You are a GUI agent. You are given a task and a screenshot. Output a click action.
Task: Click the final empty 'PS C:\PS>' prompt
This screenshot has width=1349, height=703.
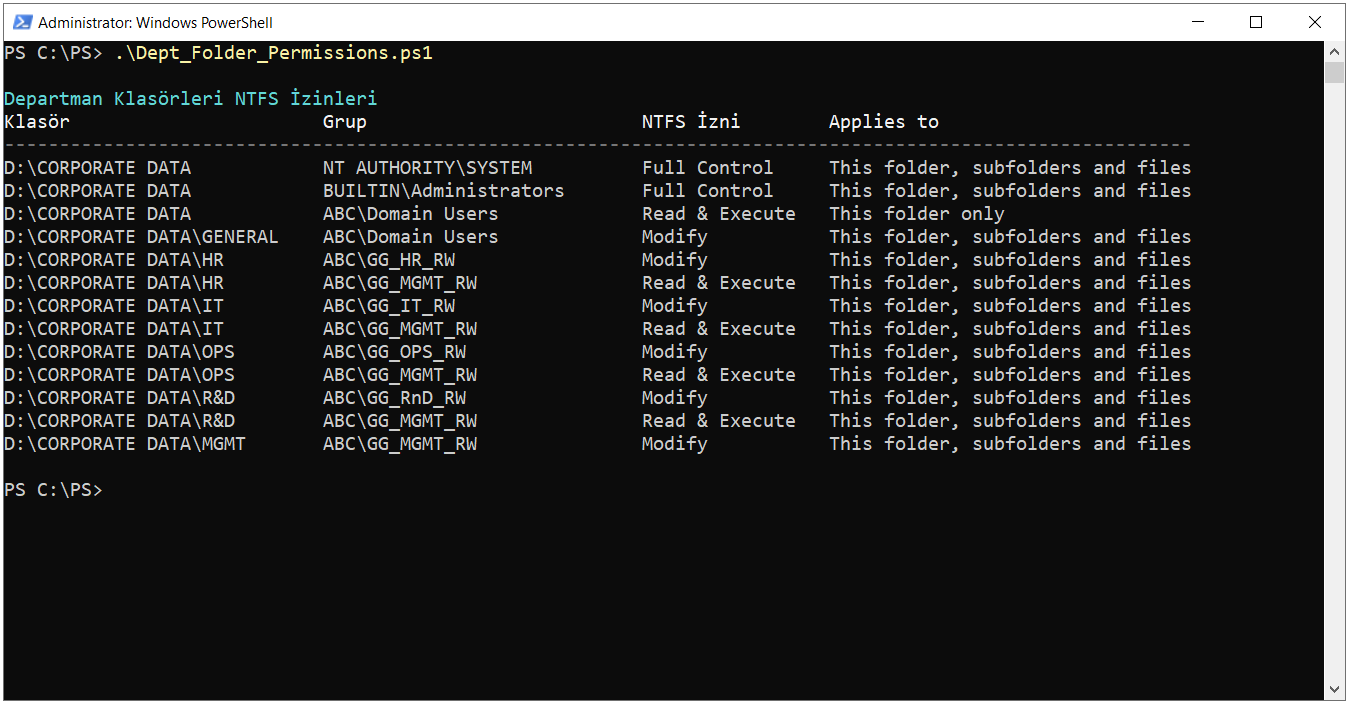coord(53,490)
